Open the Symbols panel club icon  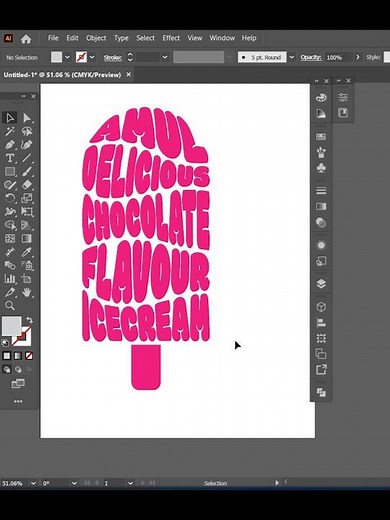click(321, 168)
